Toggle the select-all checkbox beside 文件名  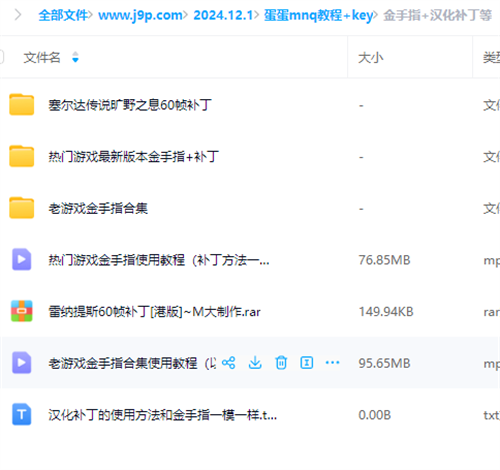point(1,57)
